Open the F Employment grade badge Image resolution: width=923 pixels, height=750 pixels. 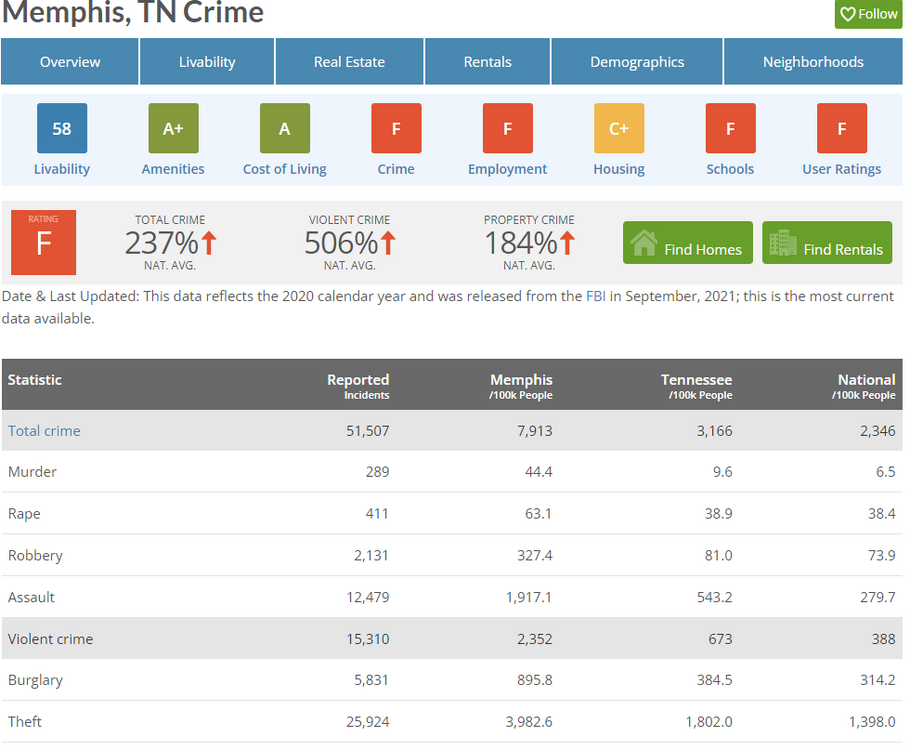point(507,129)
